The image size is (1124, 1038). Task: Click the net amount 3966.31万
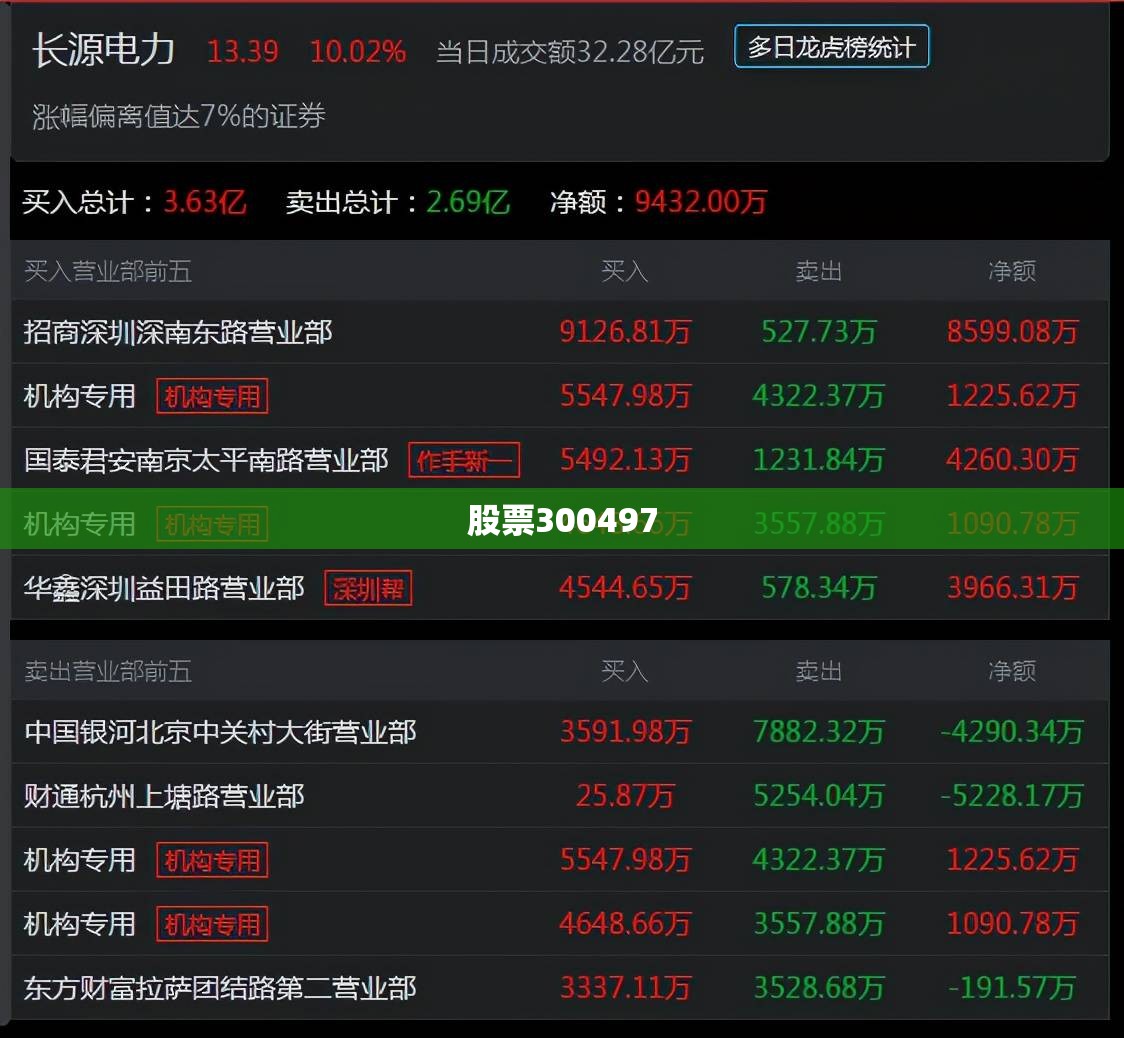click(x=1012, y=588)
